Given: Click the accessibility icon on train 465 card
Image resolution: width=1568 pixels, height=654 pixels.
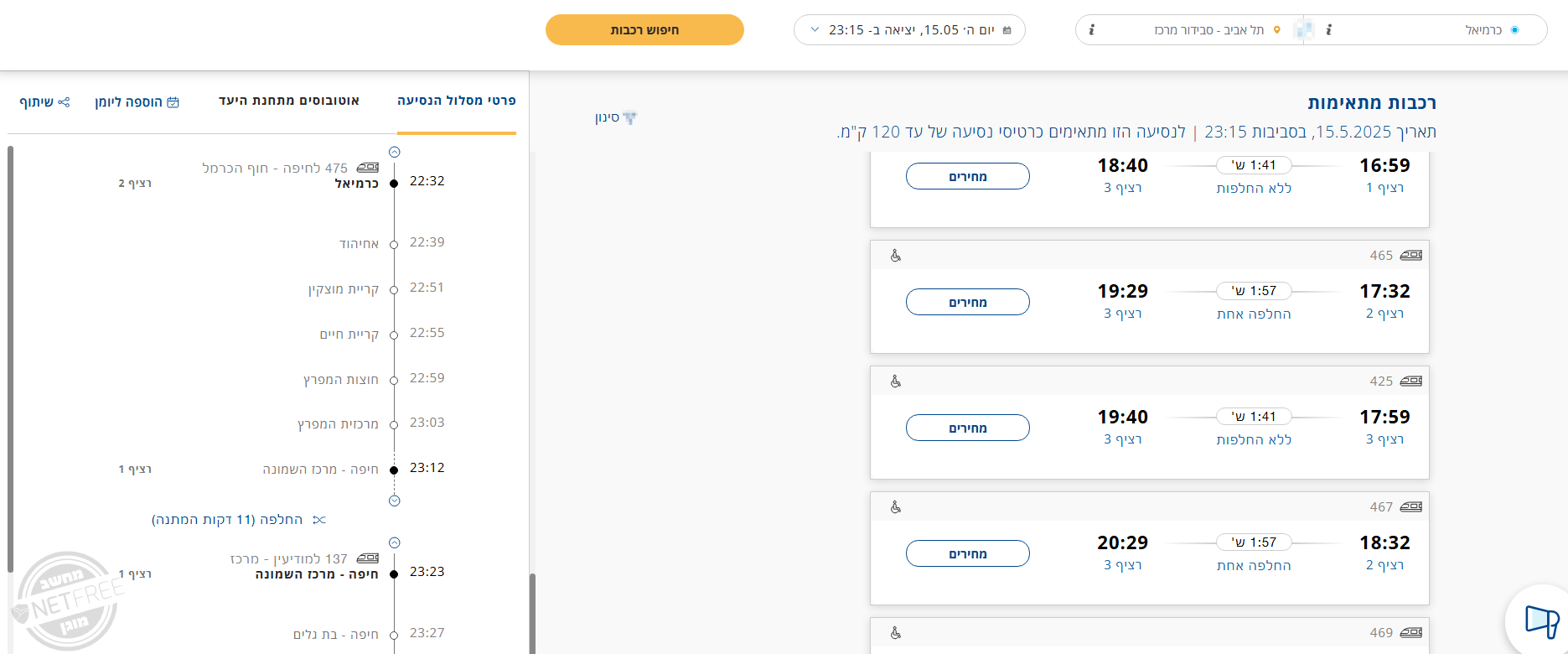Looking at the screenshot, I should click(x=896, y=256).
